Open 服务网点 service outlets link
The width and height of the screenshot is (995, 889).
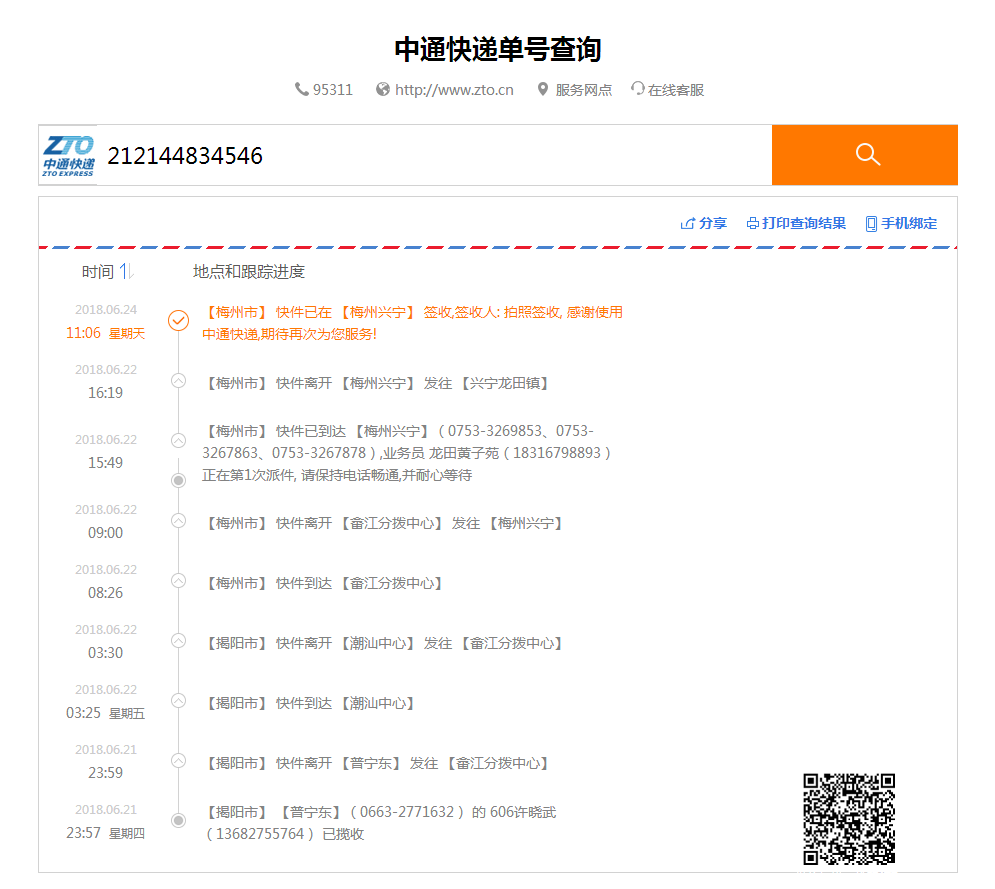coord(583,90)
